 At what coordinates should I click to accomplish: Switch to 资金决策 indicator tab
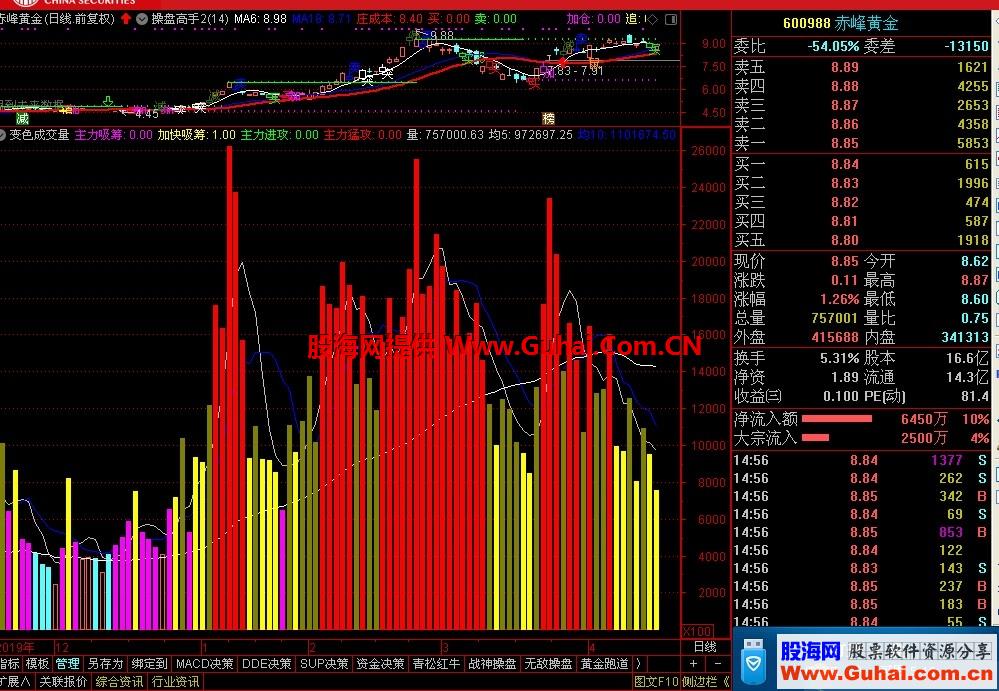(380, 664)
